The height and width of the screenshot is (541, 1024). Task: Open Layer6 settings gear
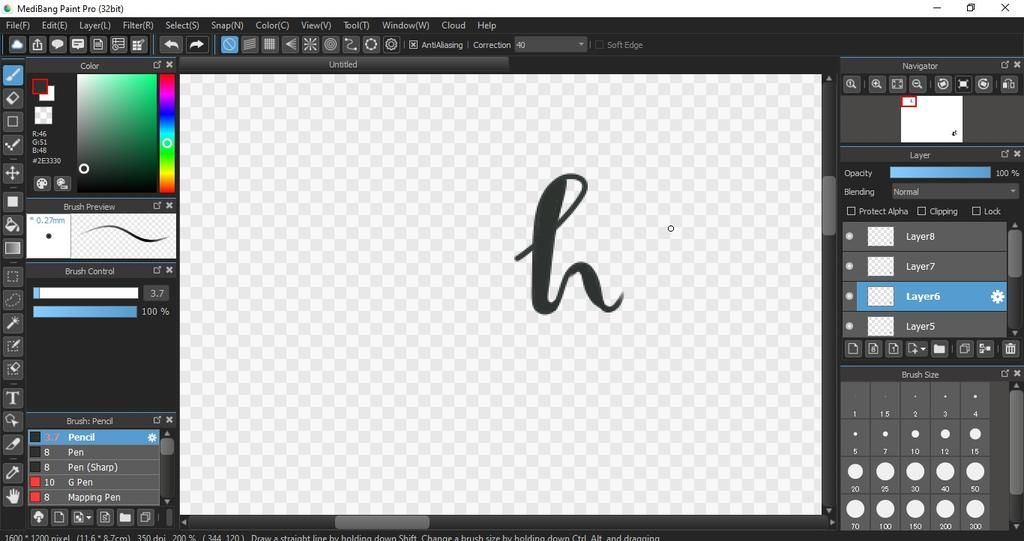(997, 297)
